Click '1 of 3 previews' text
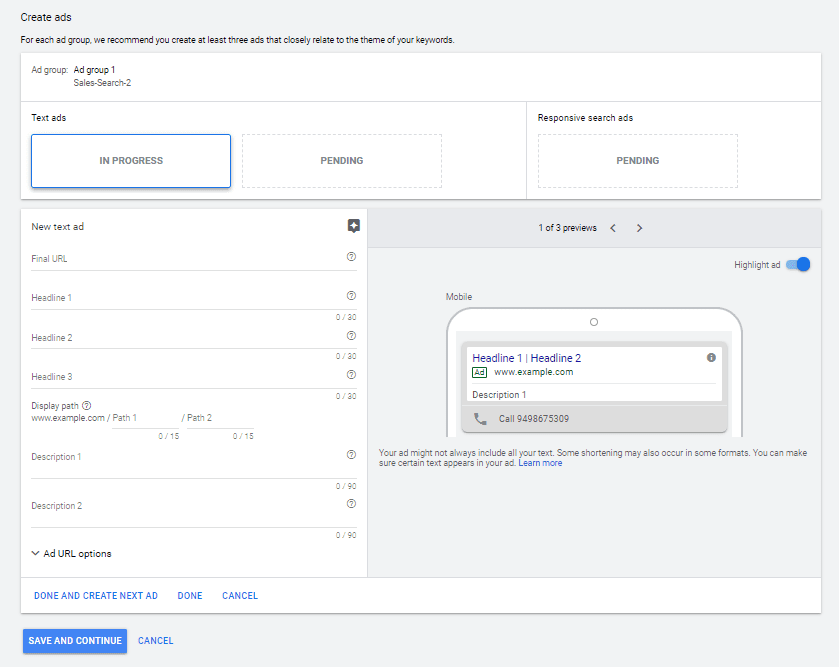Viewport: 839px width, 667px height. click(567, 228)
